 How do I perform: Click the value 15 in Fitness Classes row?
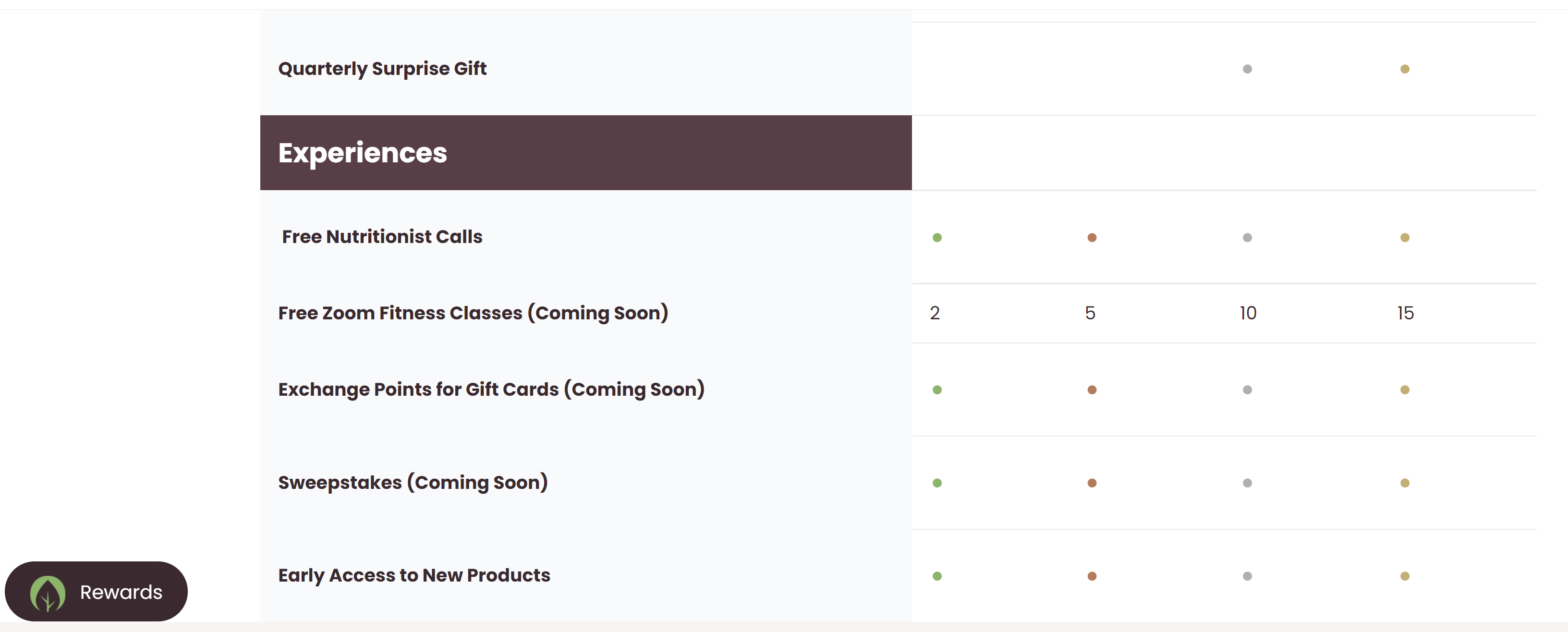(1405, 313)
